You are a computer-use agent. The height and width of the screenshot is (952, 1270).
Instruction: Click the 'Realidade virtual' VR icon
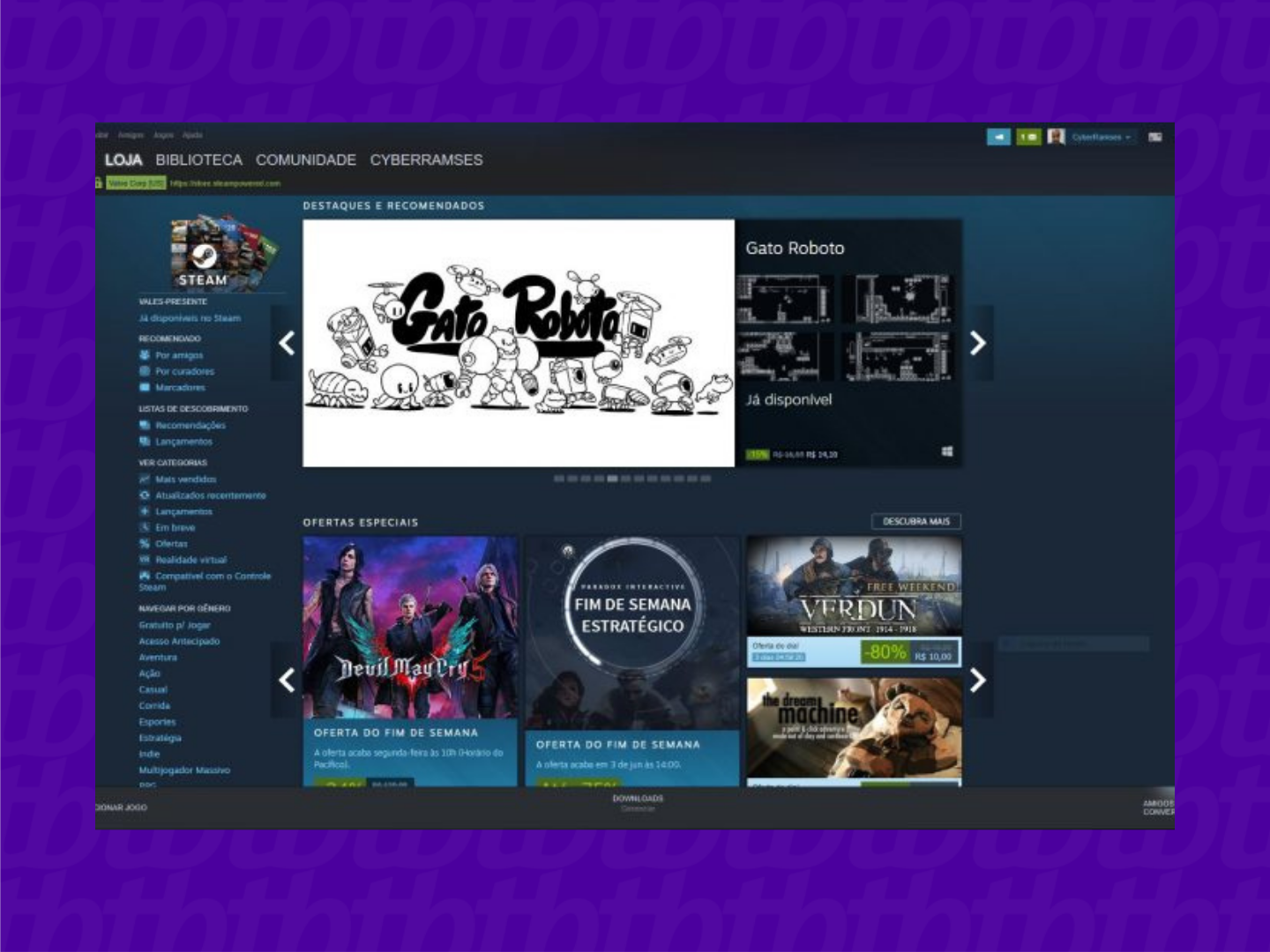[145, 560]
